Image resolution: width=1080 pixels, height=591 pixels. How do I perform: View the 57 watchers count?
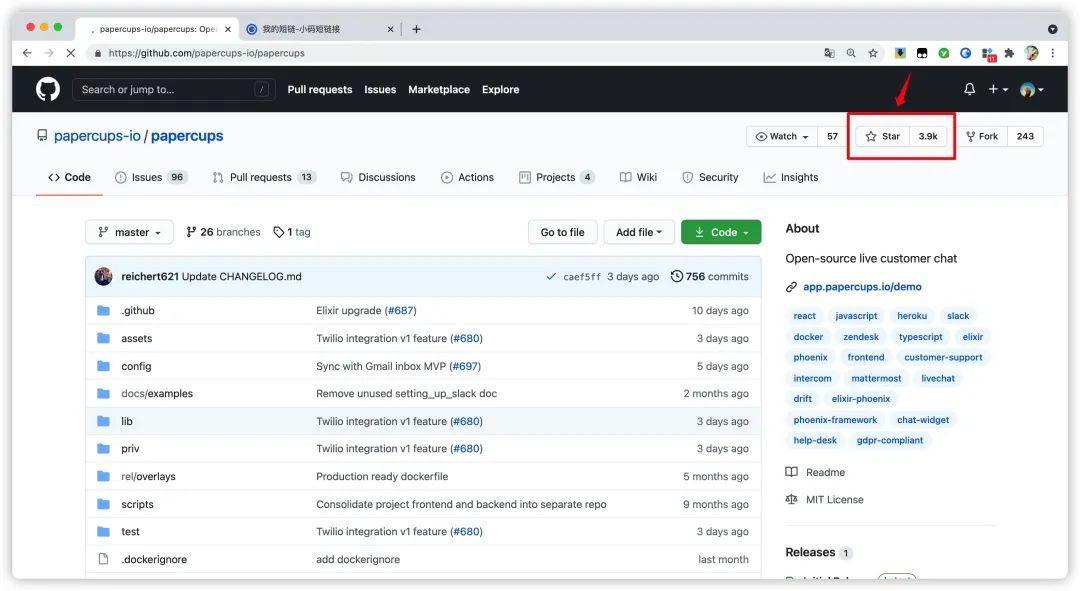click(832, 136)
